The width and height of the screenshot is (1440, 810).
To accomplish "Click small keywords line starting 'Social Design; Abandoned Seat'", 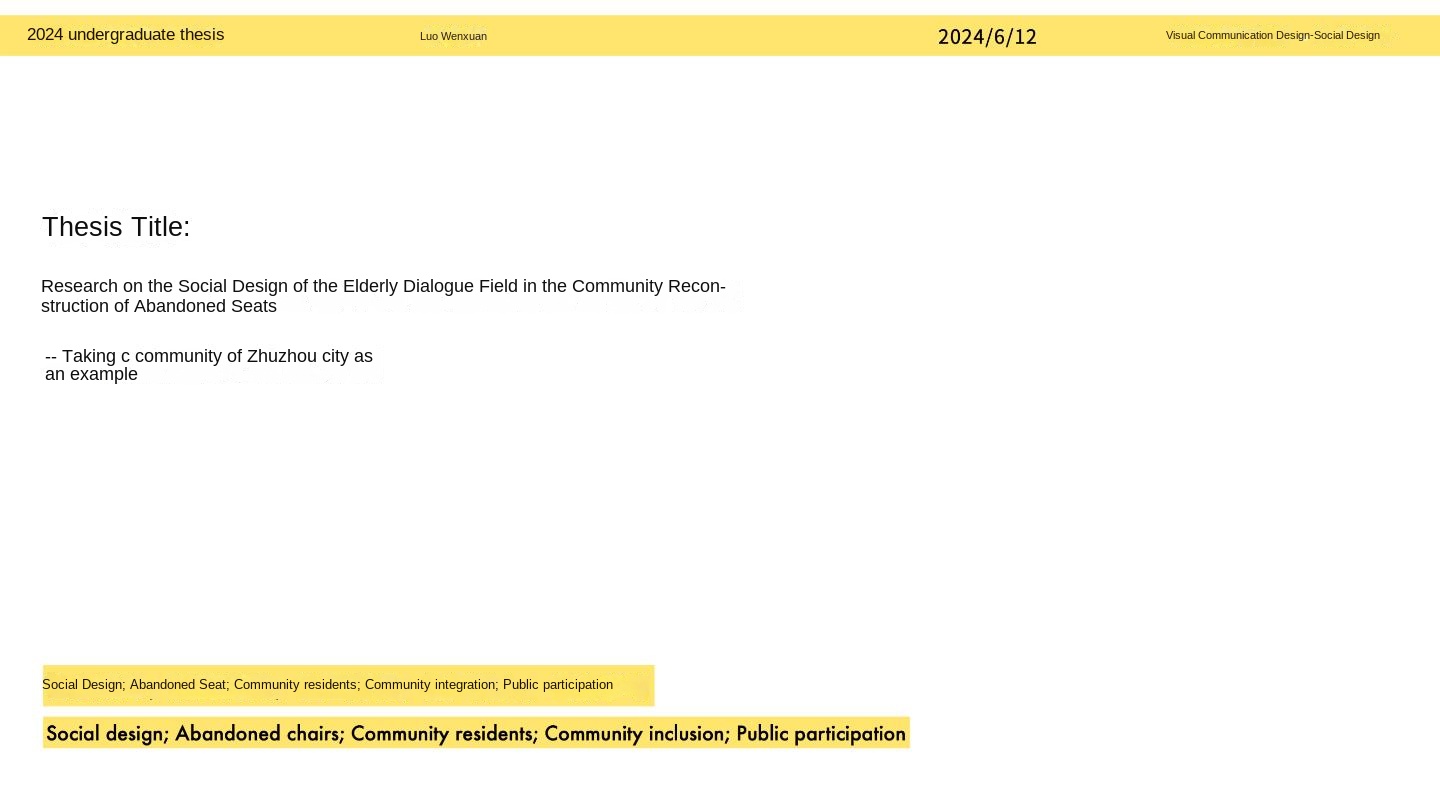I will 327,685.
